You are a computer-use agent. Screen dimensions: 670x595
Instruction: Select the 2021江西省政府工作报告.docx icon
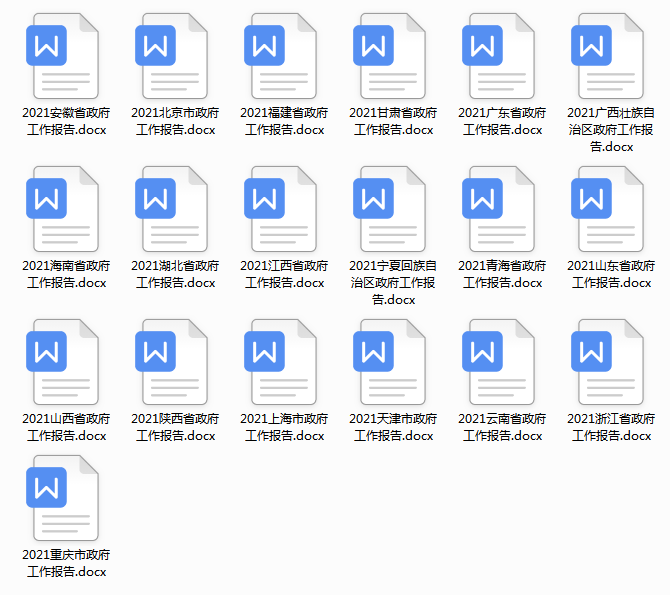[x=283, y=209]
